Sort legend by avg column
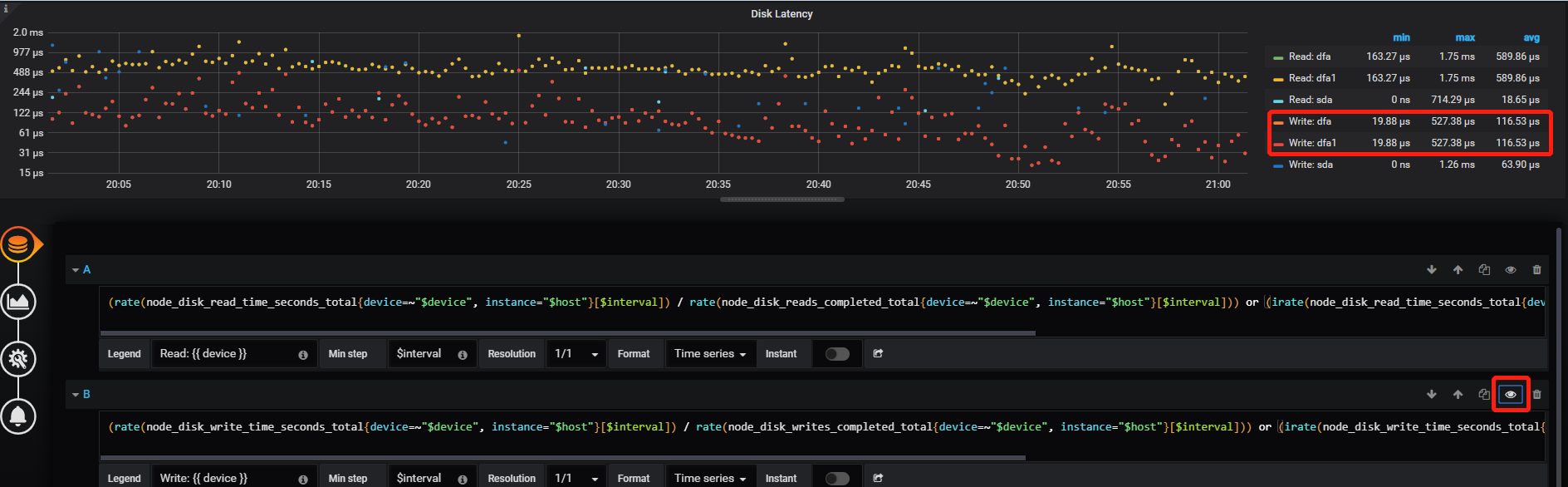Viewport: 1568px width, 487px height. pos(1531,37)
